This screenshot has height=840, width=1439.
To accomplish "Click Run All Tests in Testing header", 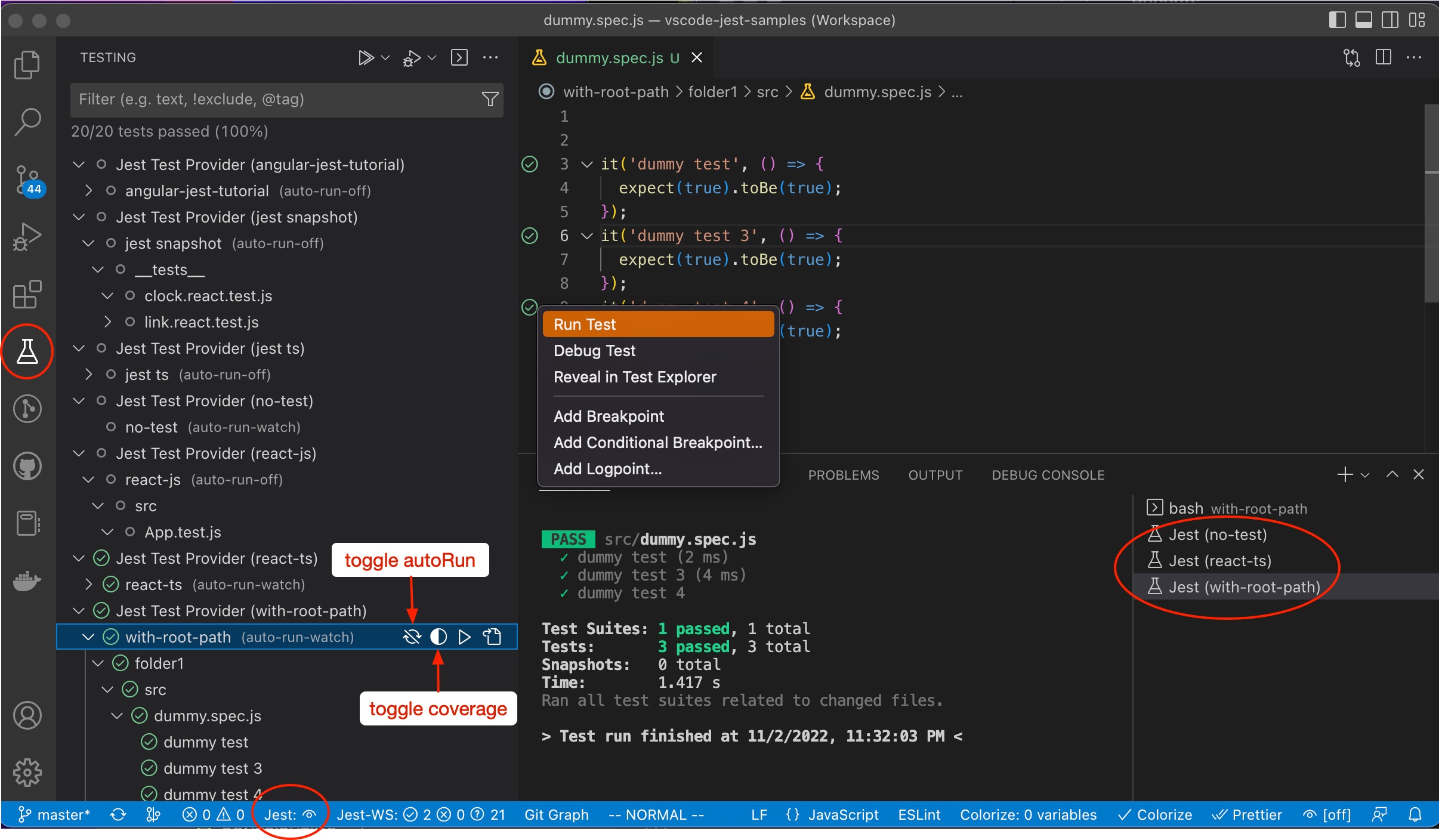I will click(366, 58).
